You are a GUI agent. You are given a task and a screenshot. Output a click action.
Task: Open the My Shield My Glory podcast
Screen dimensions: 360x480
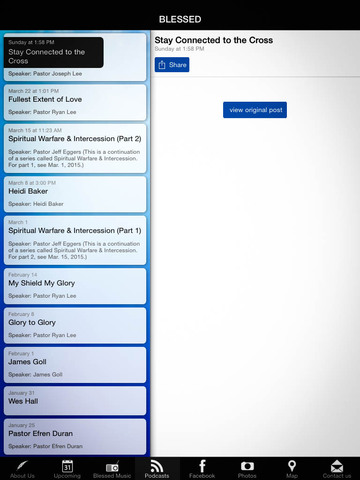pos(75,286)
